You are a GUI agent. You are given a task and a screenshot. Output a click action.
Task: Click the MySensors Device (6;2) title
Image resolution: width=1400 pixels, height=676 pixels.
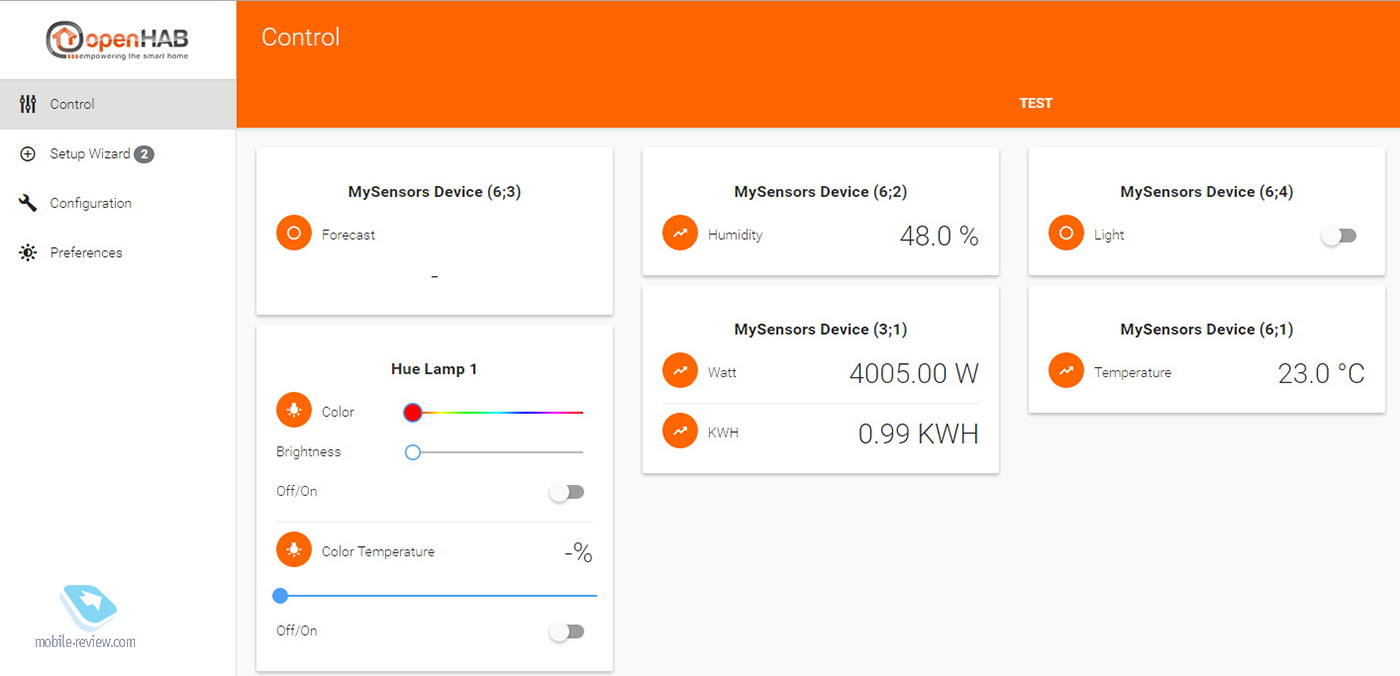pos(820,192)
